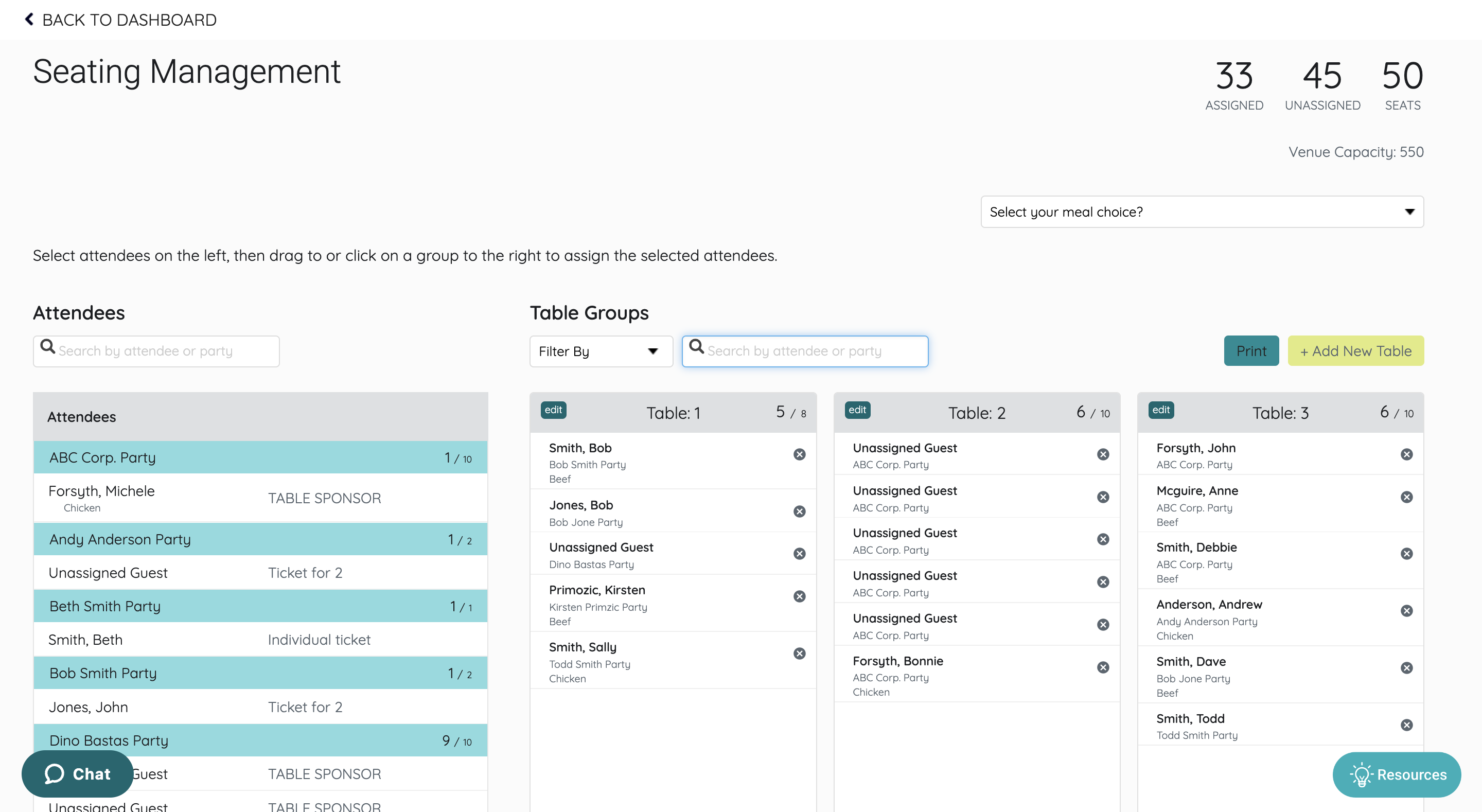Screen dimensions: 1482x812
Task: Open the meal choice dropdown
Action: 1202,212
